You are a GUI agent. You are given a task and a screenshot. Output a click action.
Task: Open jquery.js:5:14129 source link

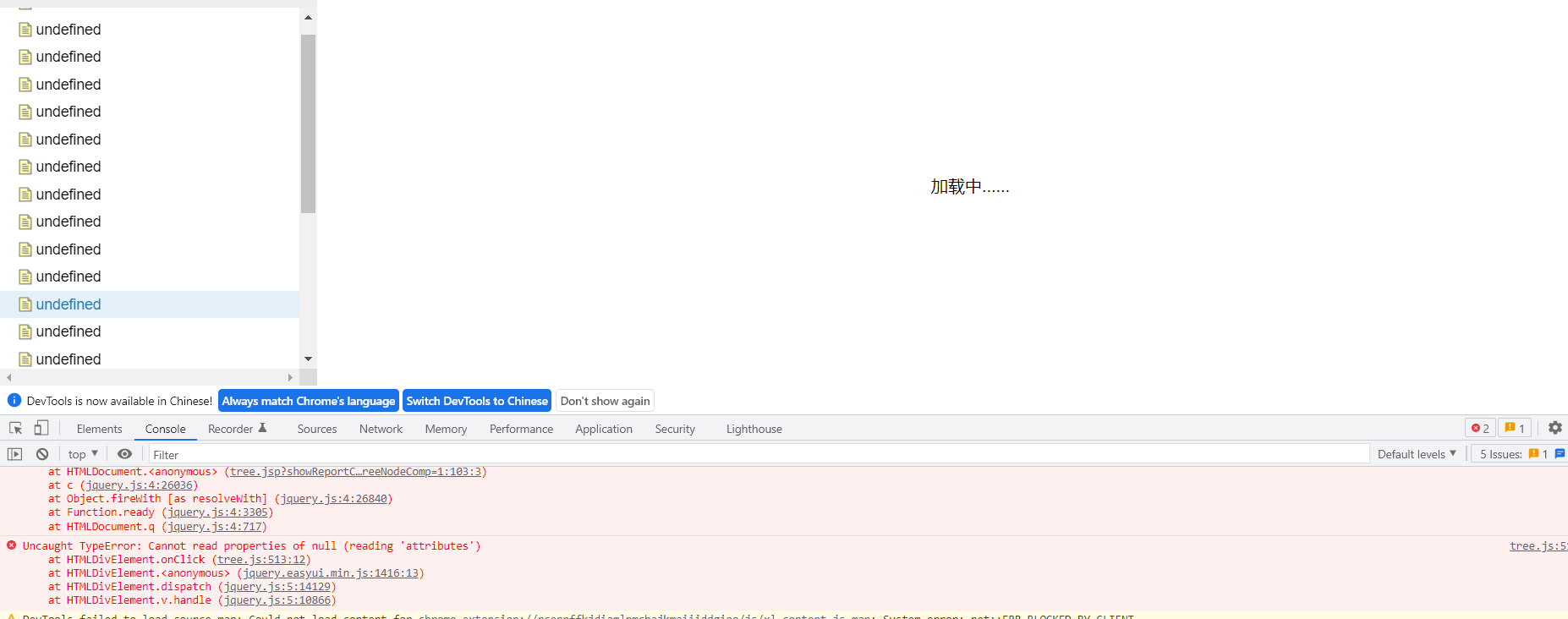tap(277, 587)
